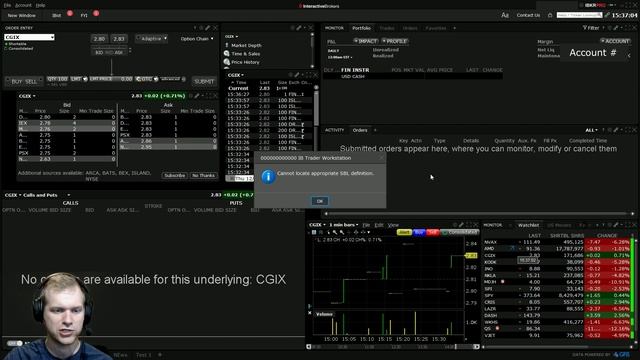Switch to the Portfolio tab
640x360 pixels.
pyautogui.click(x=361, y=28)
